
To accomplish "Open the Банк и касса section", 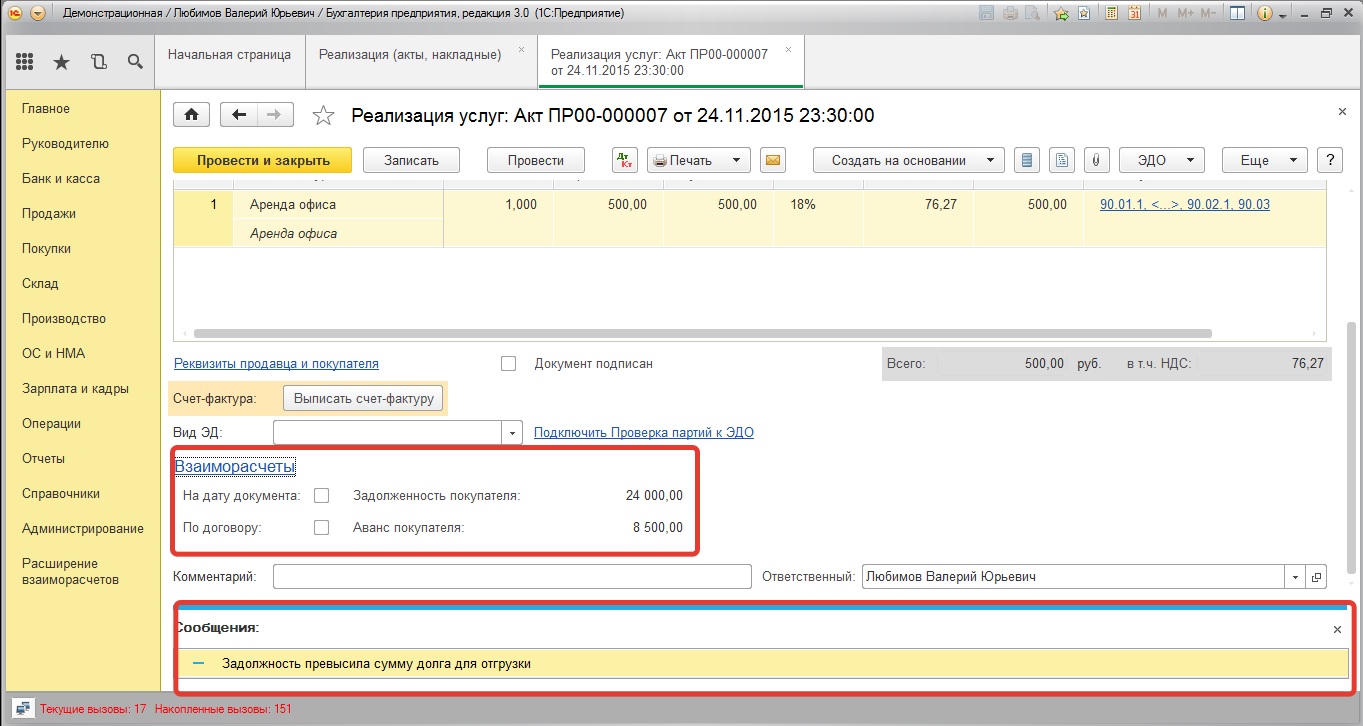I will click(x=61, y=178).
